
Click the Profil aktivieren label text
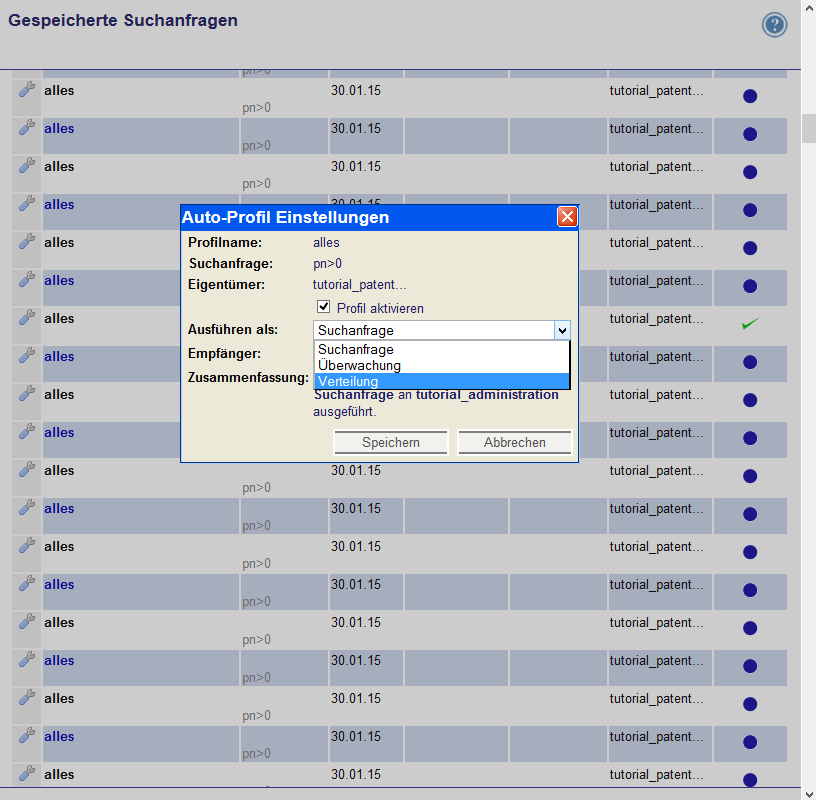tap(380, 308)
